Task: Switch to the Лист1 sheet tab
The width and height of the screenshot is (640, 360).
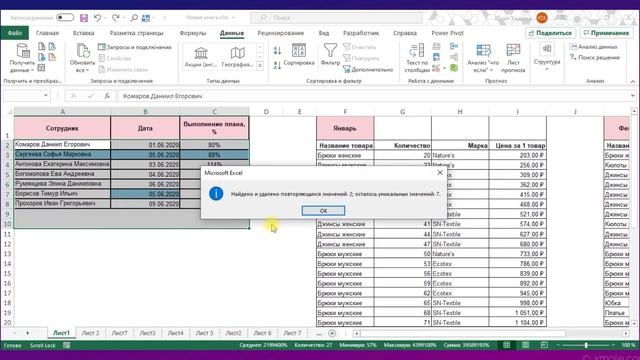Action: 61,333
